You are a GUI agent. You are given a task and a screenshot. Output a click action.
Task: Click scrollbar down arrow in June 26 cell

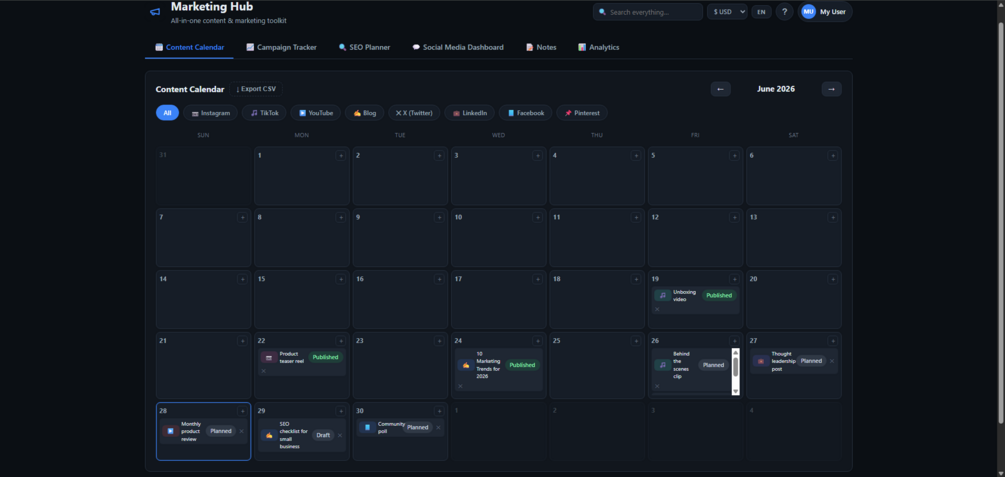coord(736,391)
